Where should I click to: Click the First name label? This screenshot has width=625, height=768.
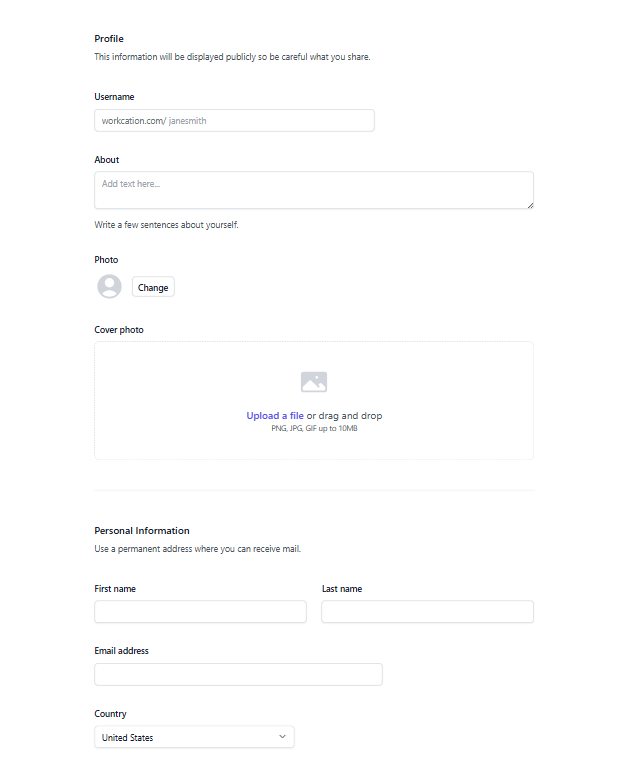(x=115, y=589)
